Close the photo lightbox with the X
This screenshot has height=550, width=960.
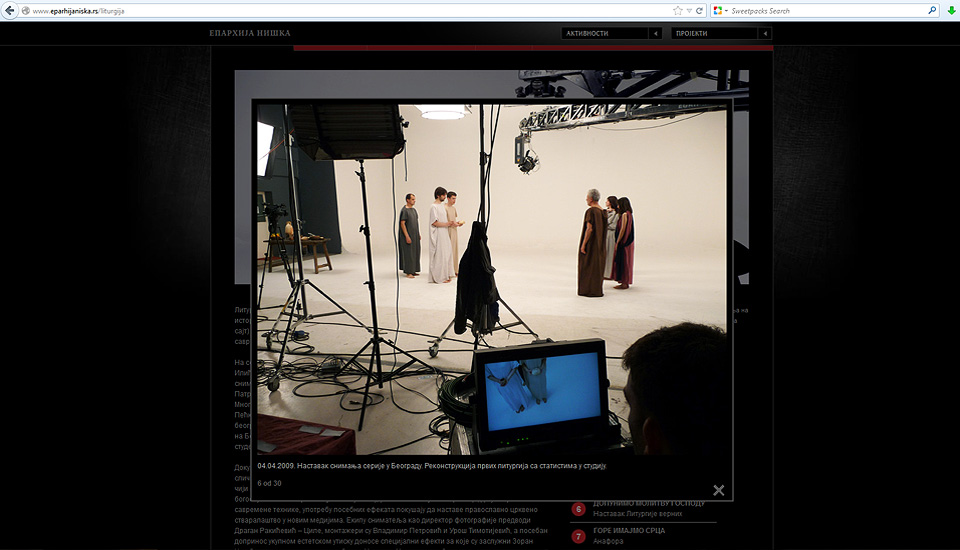[x=718, y=490]
